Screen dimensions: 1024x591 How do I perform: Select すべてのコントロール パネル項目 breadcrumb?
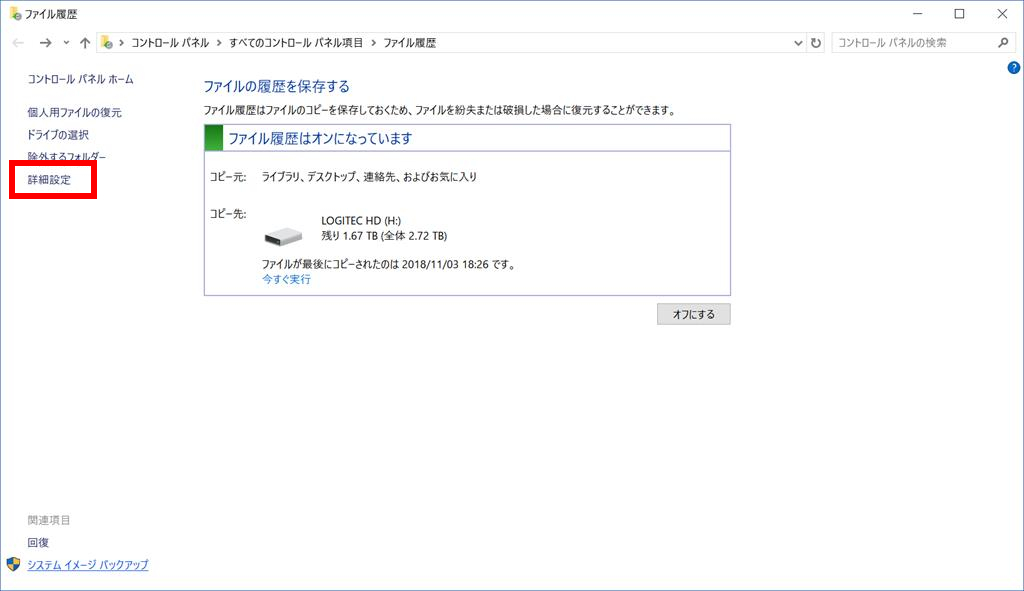coord(296,43)
